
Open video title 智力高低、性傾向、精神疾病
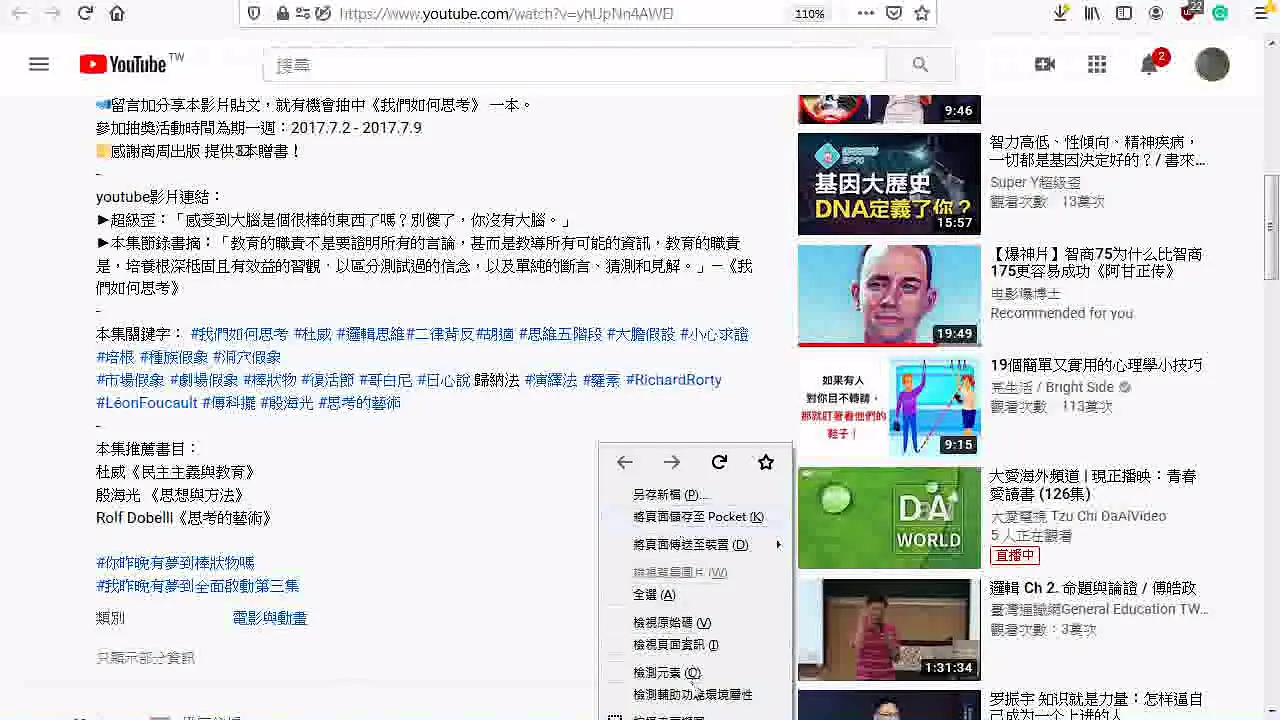[1098, 151]
